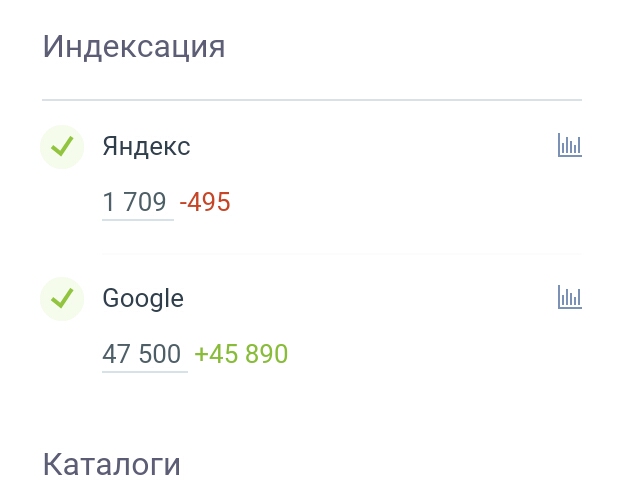The height and width of the screenshot is (504, 633).
Task: Open the 1 709 indexed pages link
Action: pos(134,203)
